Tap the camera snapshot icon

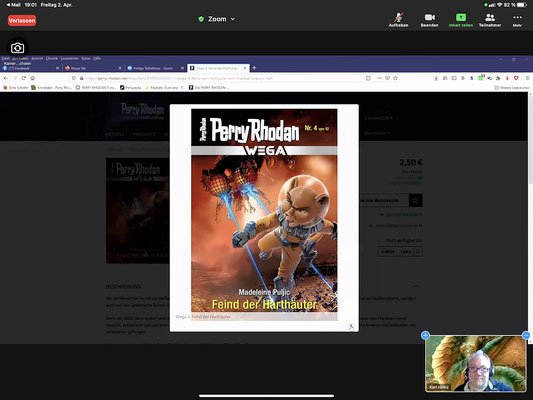click(x=17, y=48)
